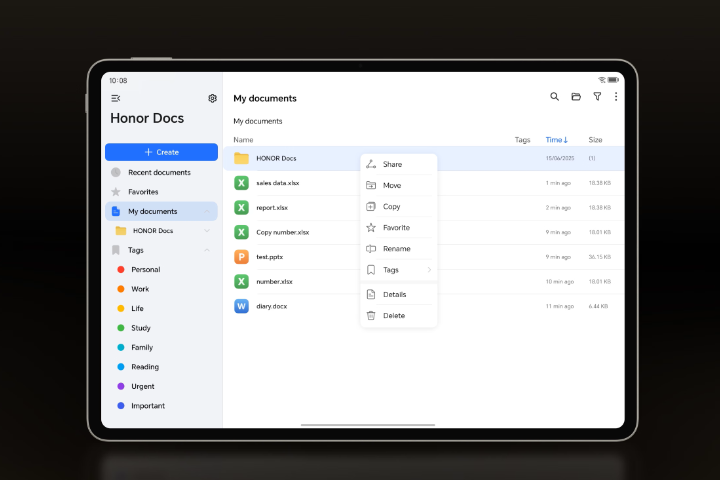
Task: Choose Copy from the context menu
Action: pos(399,206)
